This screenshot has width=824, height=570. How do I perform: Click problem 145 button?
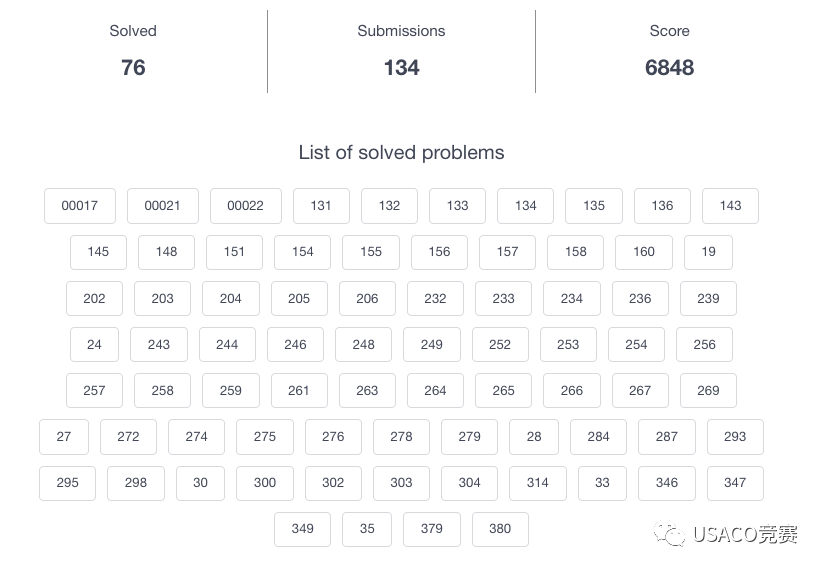coord(98,252)
